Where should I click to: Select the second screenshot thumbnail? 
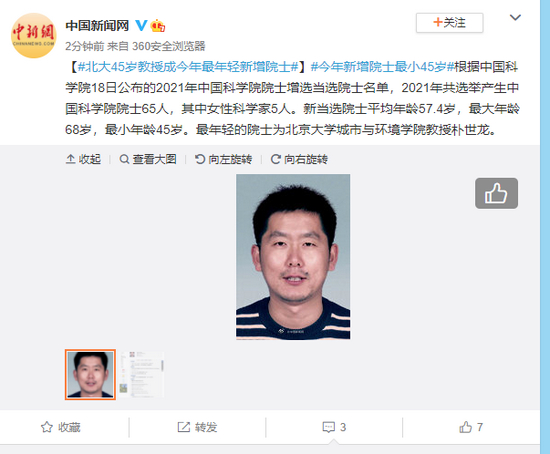click(142, 374)
